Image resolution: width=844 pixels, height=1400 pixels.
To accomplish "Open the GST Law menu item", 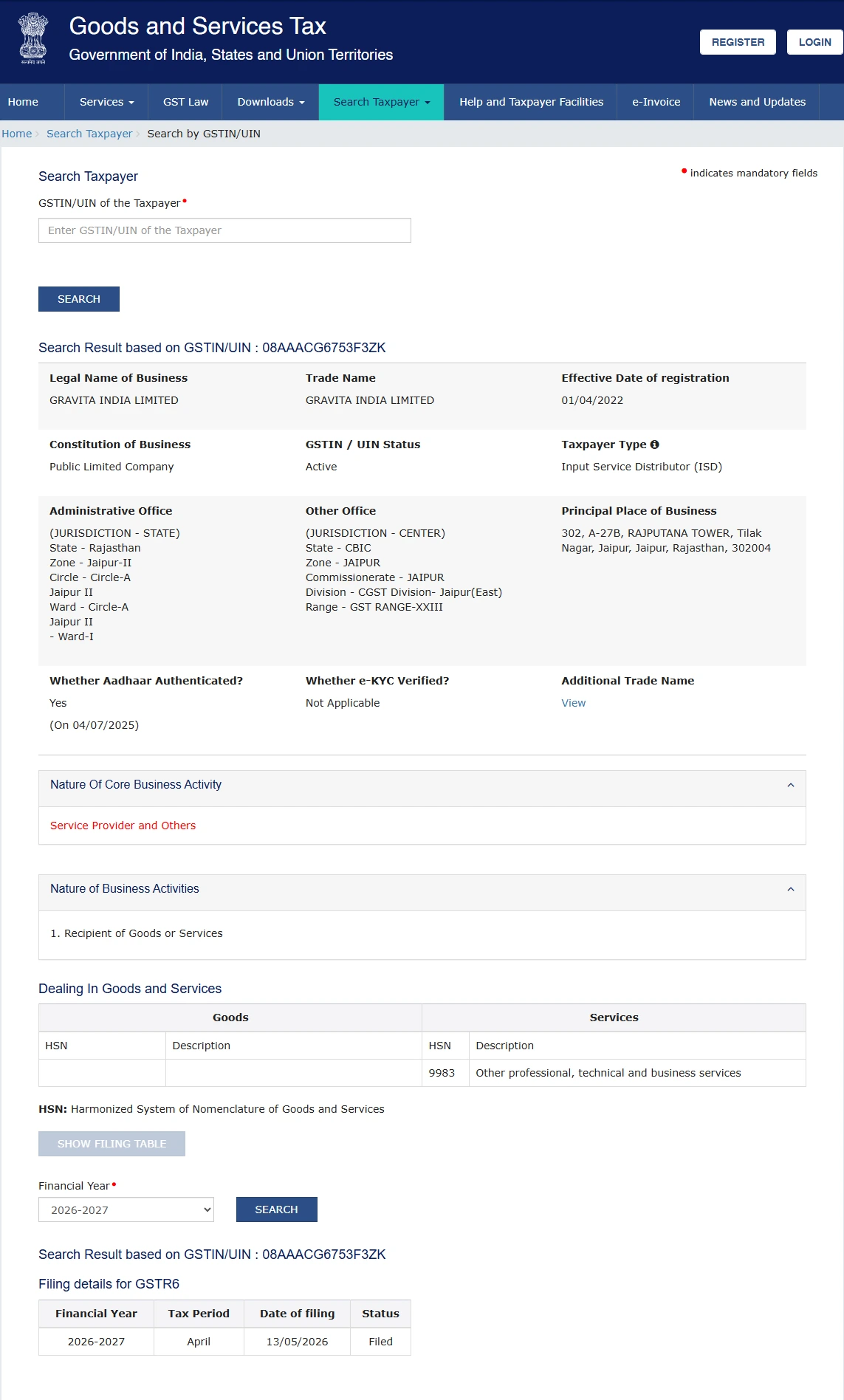I will click(x=185, y=102).
